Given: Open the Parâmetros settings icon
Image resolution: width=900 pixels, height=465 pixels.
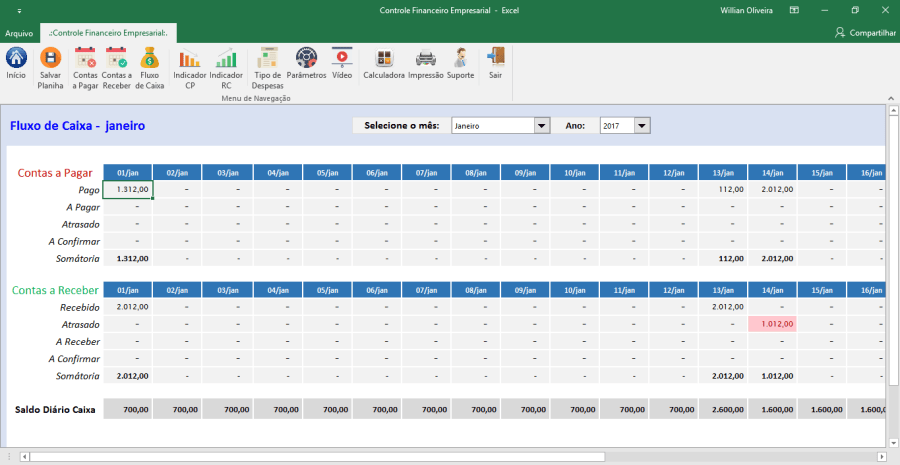Looking at the screenshot, I should pos(307,63).
